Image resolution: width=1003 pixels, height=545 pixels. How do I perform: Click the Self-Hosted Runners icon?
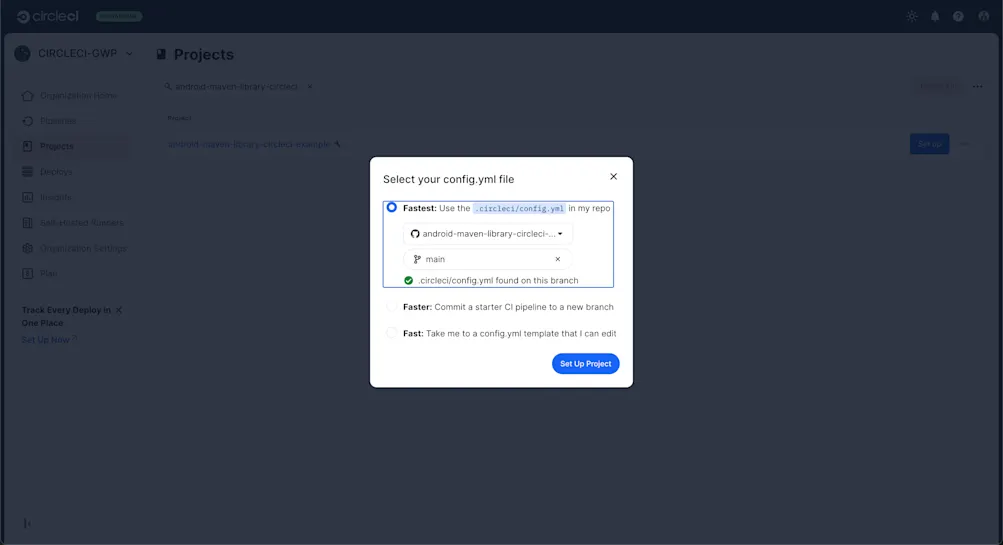(x=28, y=223)
